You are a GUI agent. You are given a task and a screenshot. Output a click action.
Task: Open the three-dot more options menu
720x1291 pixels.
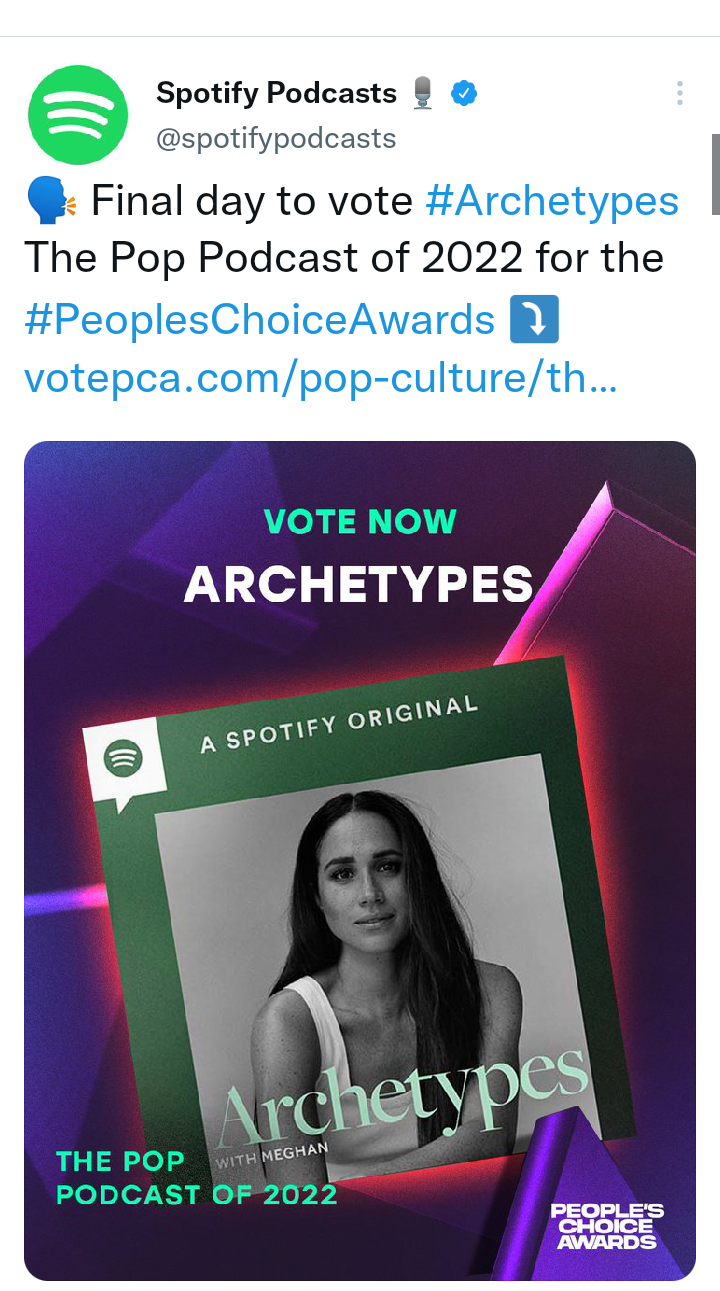pos(680,94)
